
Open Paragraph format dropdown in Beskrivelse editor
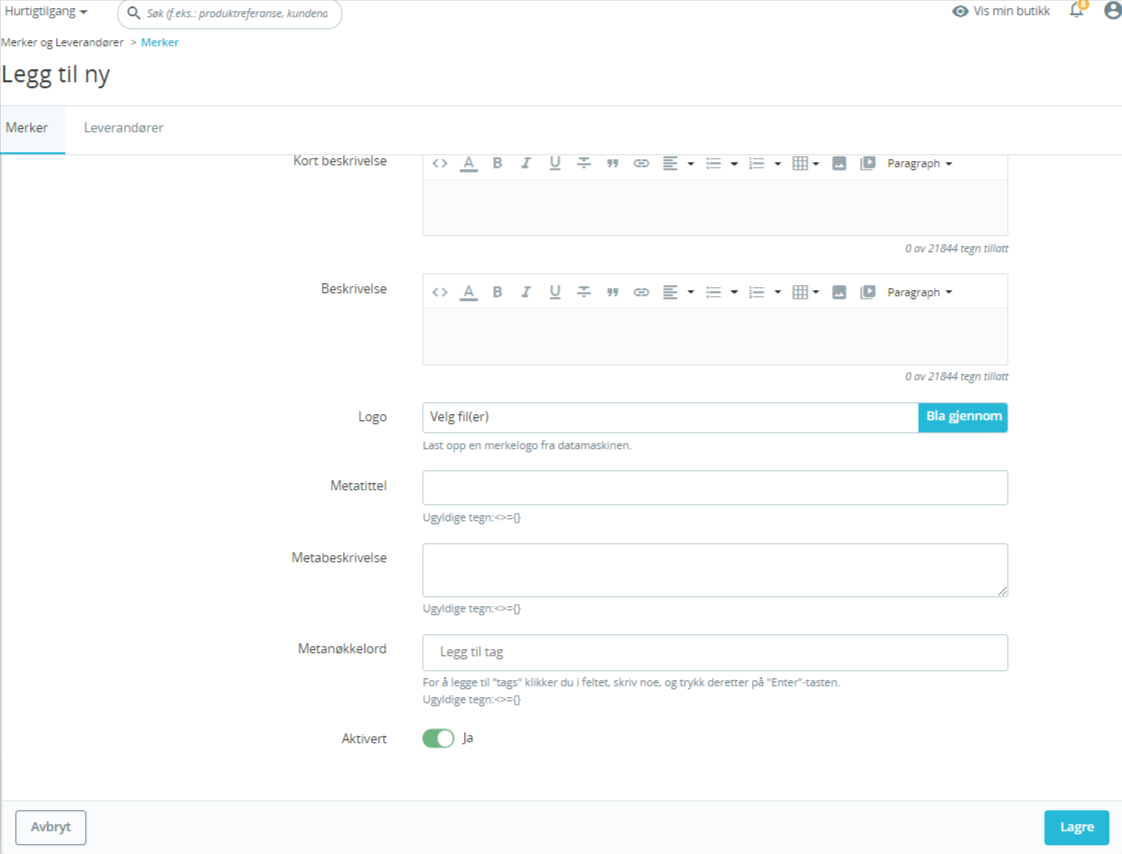[x=919, y=292]
